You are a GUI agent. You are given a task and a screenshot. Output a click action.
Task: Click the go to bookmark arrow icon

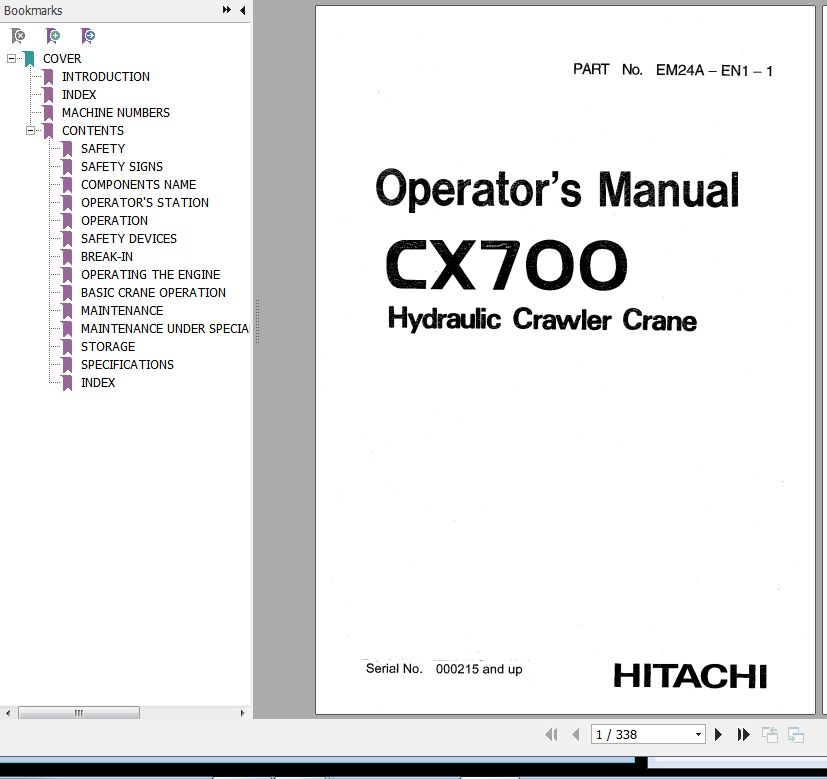pos(88,36)
